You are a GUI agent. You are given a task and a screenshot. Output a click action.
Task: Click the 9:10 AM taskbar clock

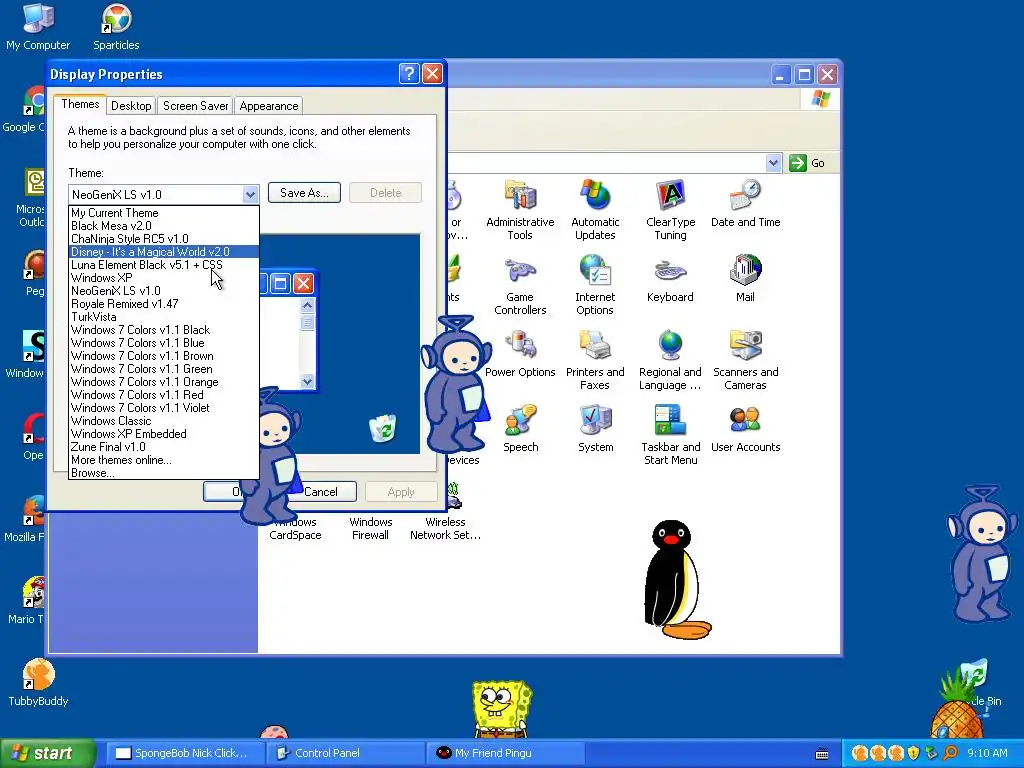click(987, 753)
